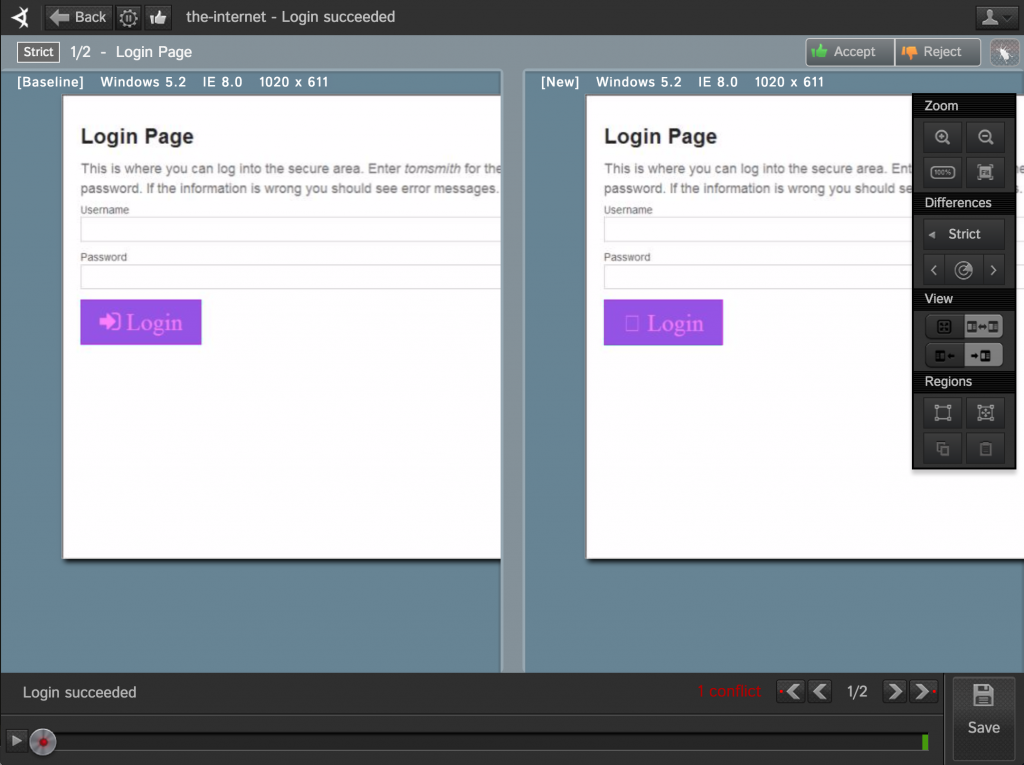The height and width of the screenshot is (765, 1024).
Task: Open the rectangle region creation tool
Action: pos(941,412)
